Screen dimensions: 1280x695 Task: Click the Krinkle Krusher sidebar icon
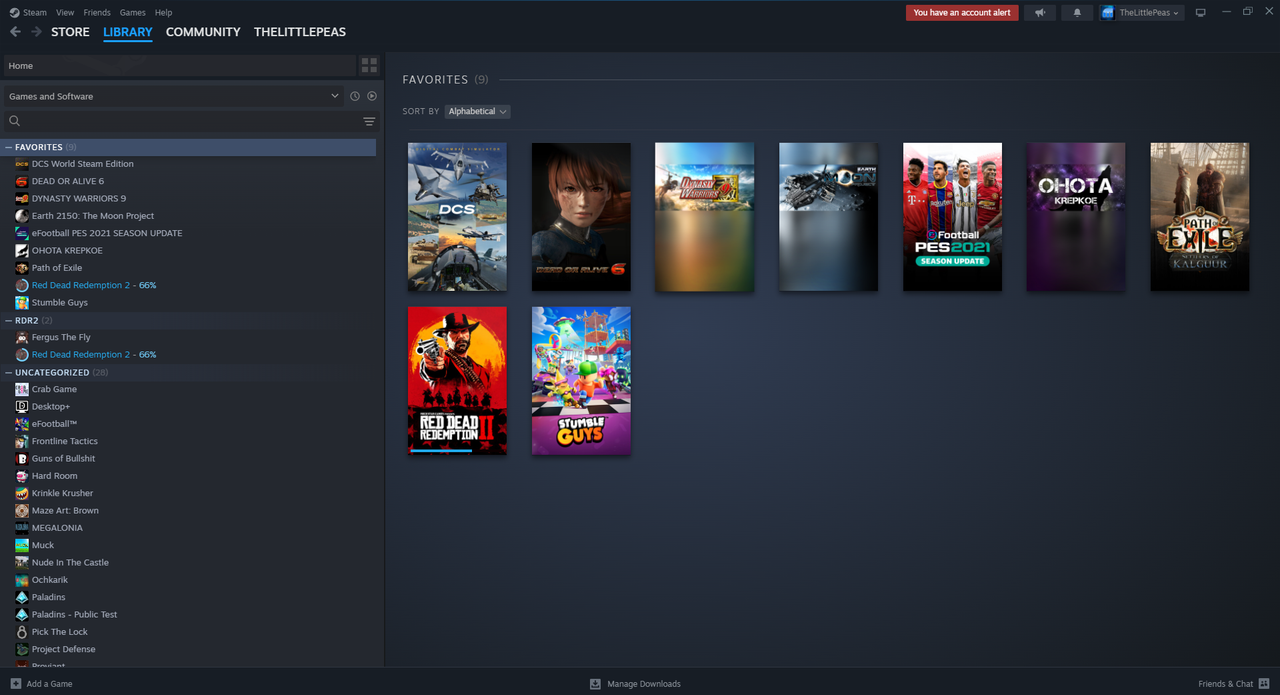(22, 493)
